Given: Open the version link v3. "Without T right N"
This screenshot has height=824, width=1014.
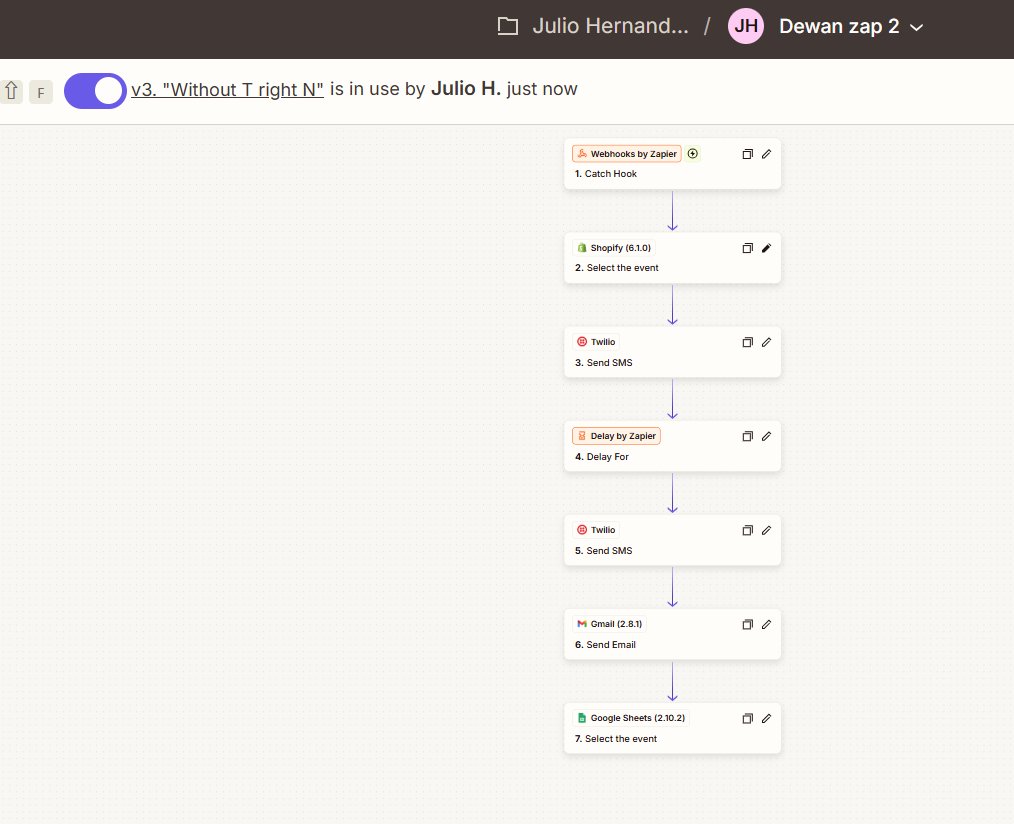Looking at the screenshot, I should [227, 89].
